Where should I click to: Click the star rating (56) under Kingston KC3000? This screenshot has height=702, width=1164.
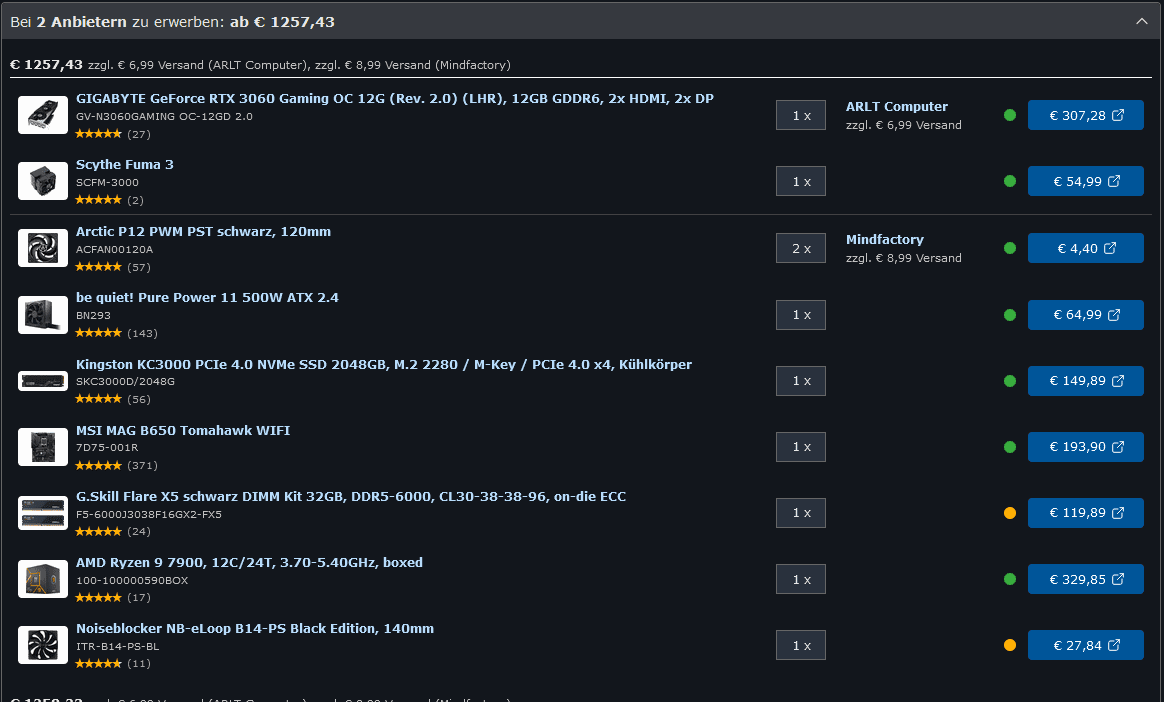(113, 399)
